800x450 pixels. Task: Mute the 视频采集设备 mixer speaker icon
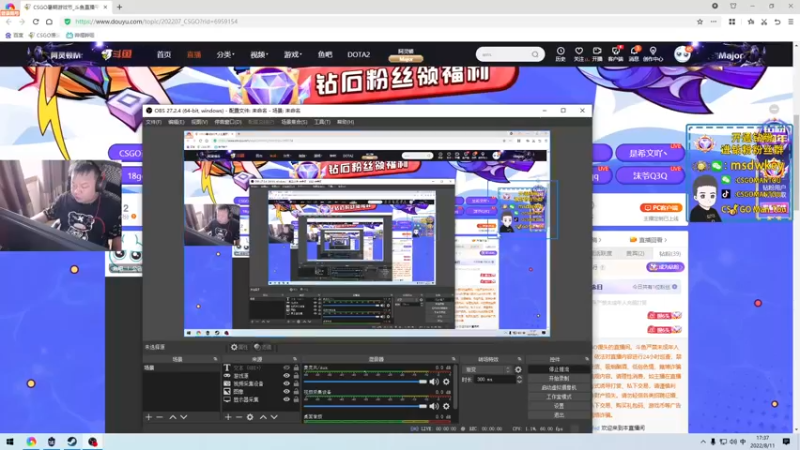pos(434,406)
